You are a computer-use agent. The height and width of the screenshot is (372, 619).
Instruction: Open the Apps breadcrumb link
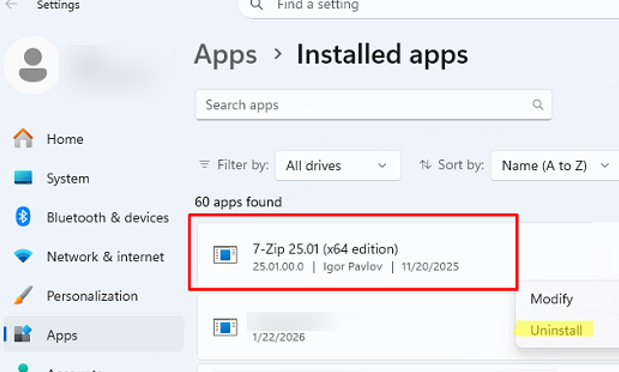[x=225, y=54]
